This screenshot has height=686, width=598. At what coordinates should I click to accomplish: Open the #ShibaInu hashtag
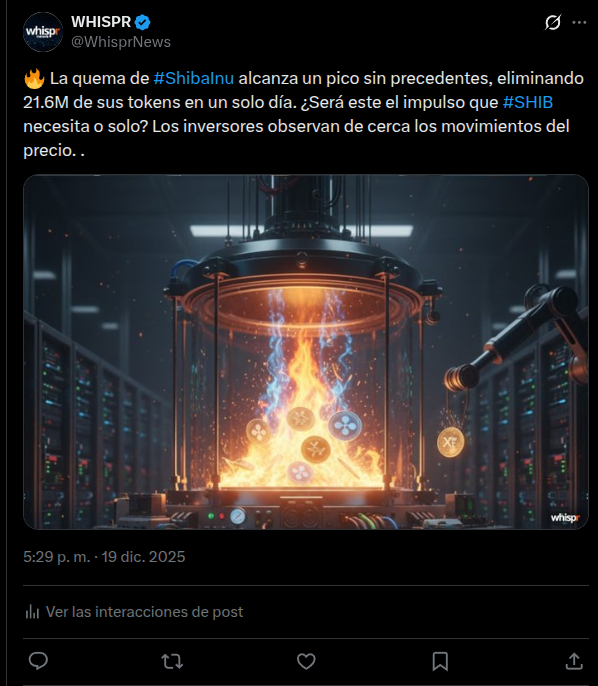pyautogui.click(x=194, y=78)
